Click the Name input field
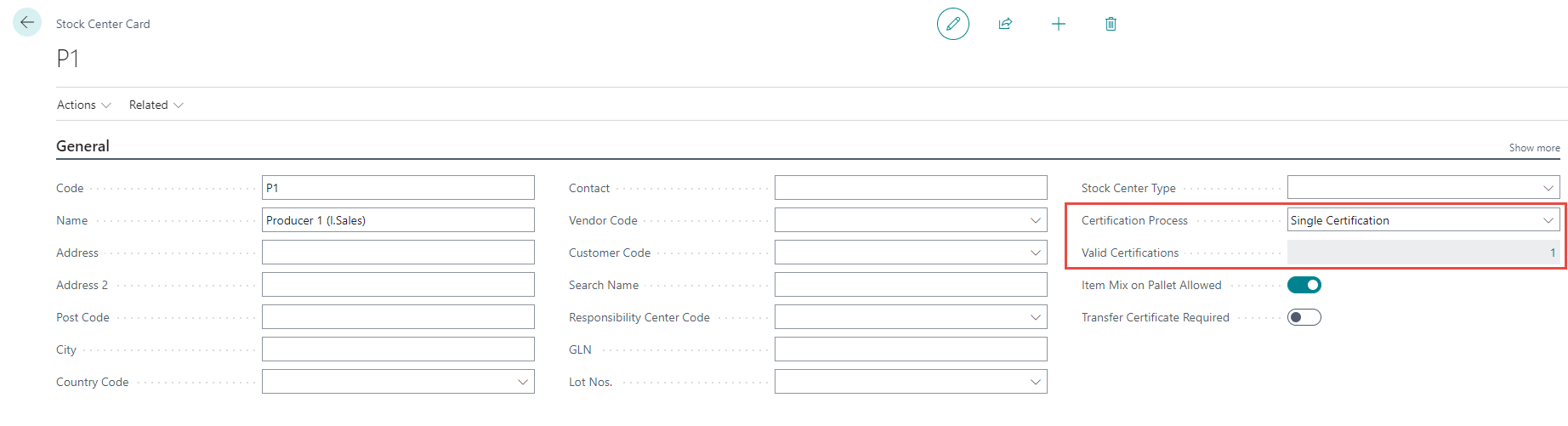Screen dimensions: 1568x426 point(398,220)
